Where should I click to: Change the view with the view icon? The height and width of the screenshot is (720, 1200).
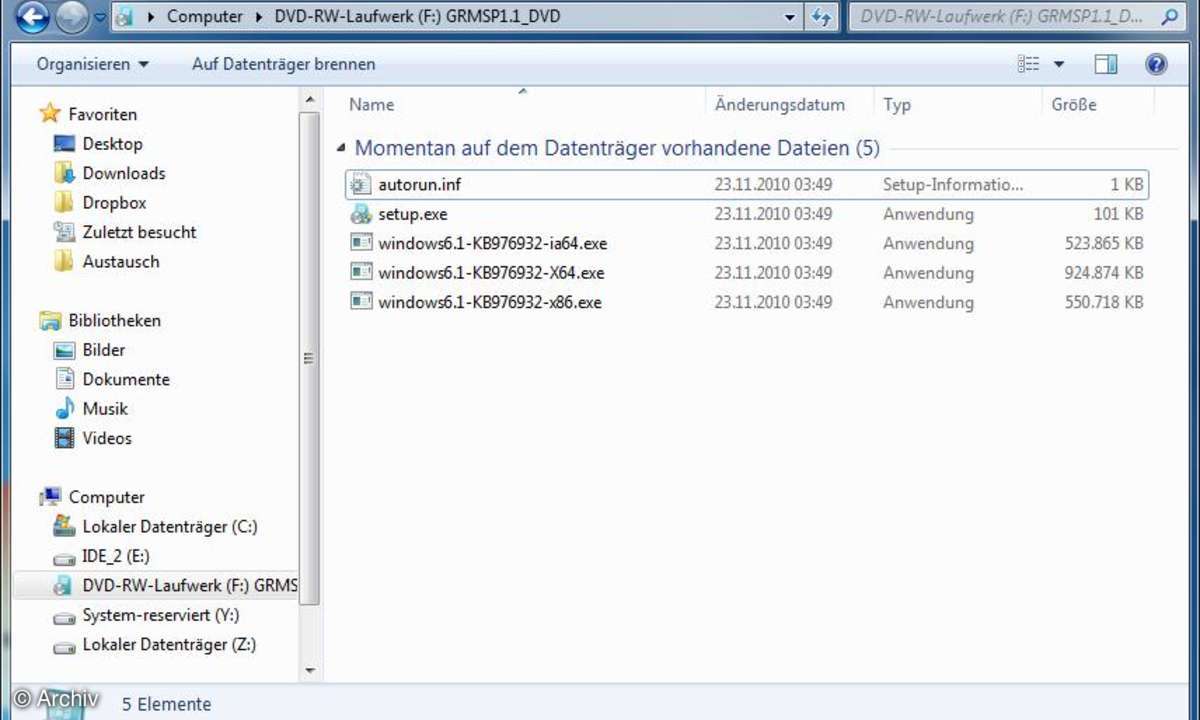(1029, 64)
